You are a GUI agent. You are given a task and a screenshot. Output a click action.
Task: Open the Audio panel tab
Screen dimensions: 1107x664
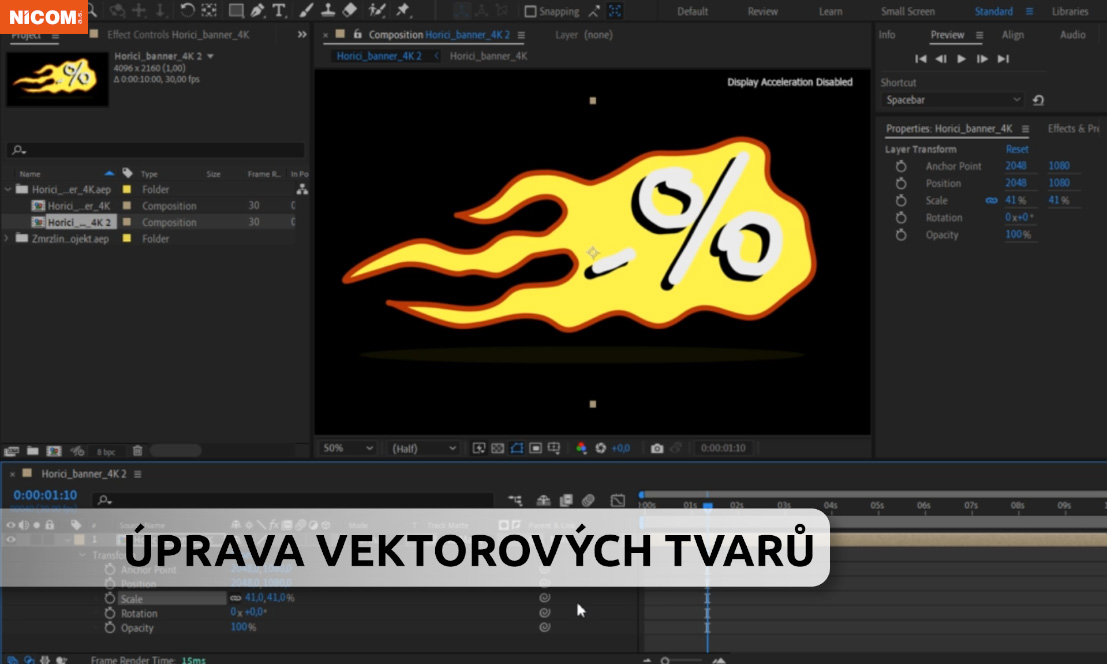pos(1072,35)
